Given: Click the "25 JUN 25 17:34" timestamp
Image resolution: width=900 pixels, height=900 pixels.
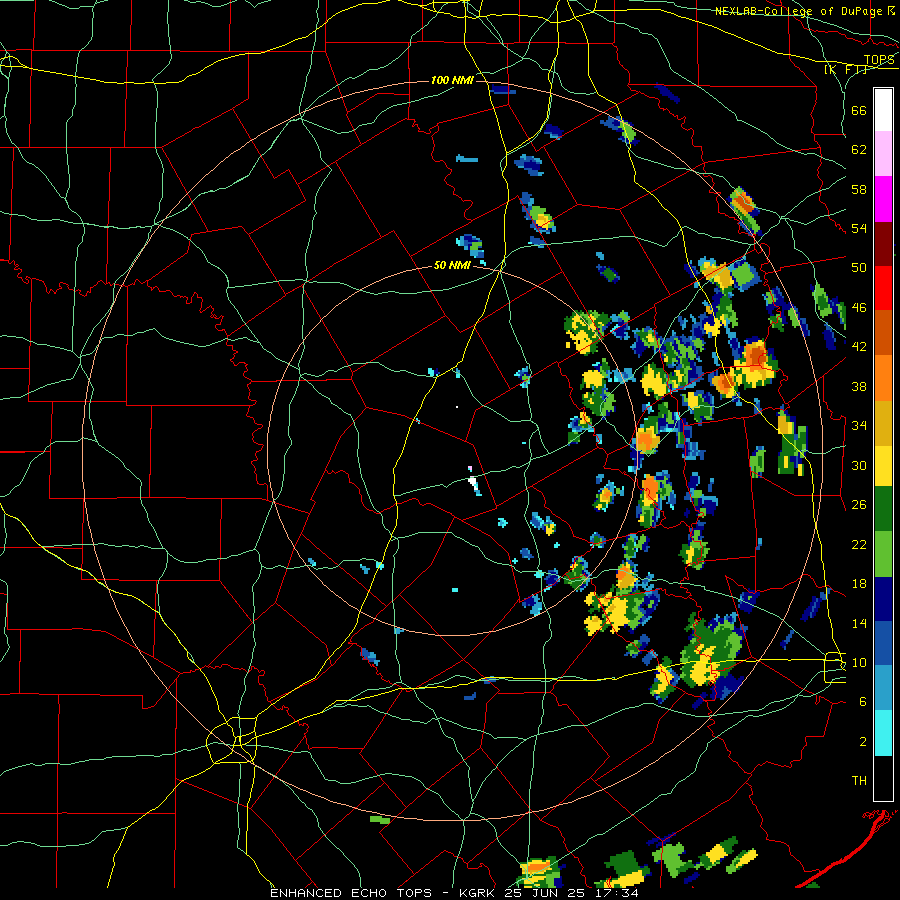Looking at the screenshot, I should click(572, 893).
